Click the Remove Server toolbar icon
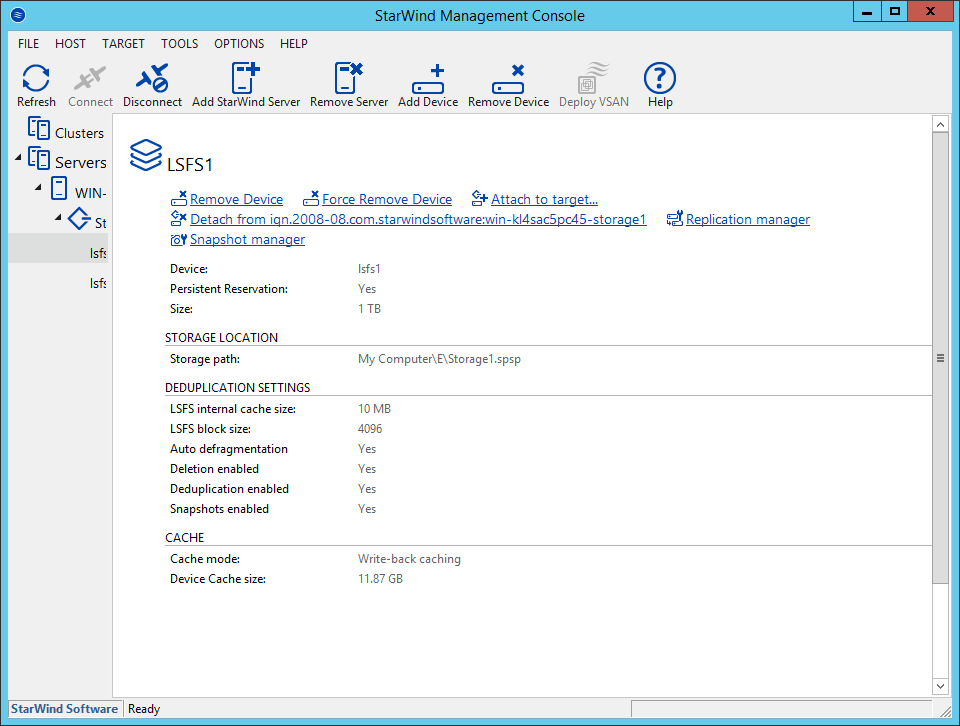Viewport: 960px width, 726px height. pos(348,78)
